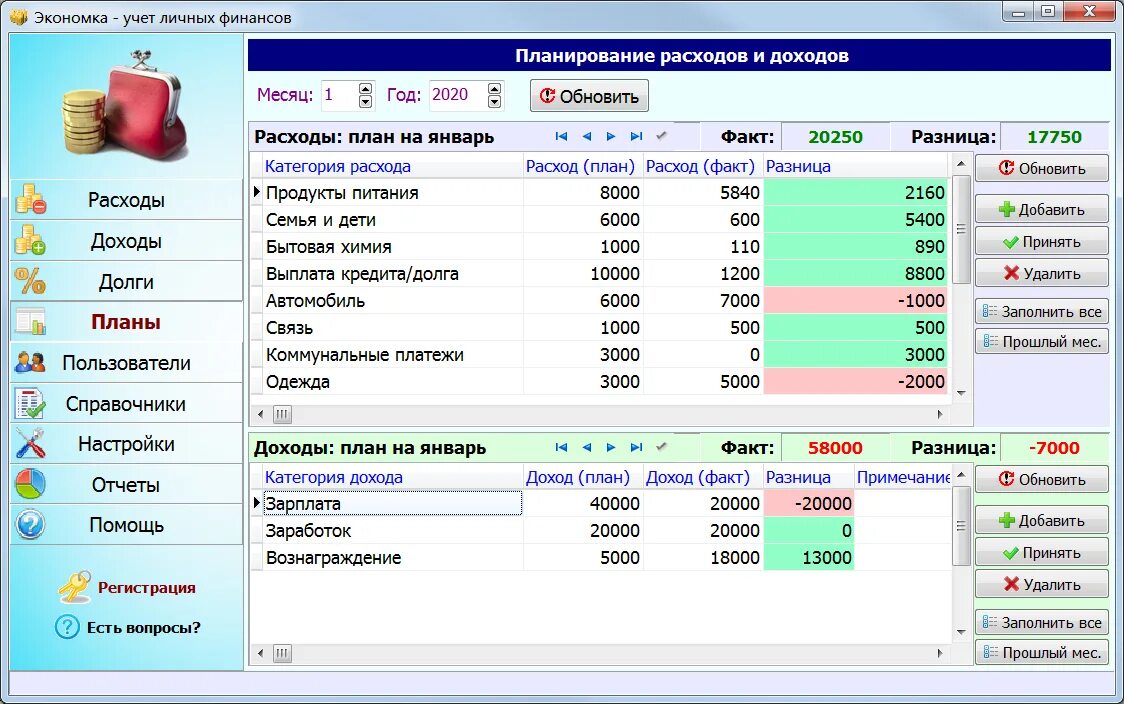Follow the Регистрация link
Viewport: 1124px width, 704px height.
146,587
